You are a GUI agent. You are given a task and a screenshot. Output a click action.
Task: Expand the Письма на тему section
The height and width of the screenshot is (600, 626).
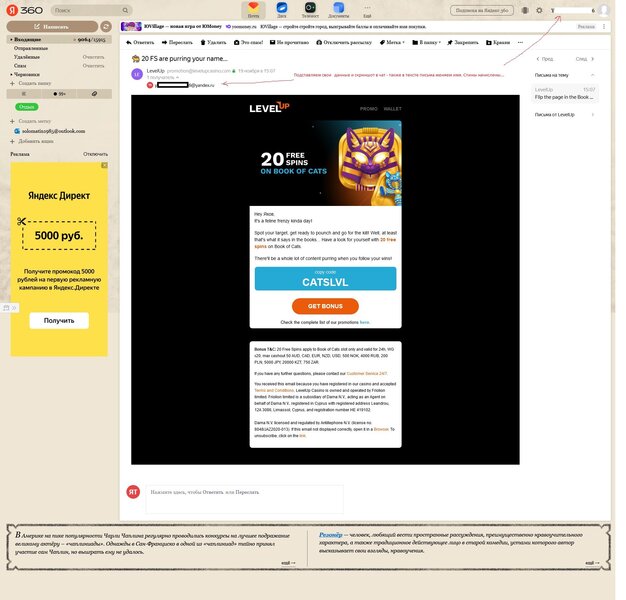coord(595,75)
